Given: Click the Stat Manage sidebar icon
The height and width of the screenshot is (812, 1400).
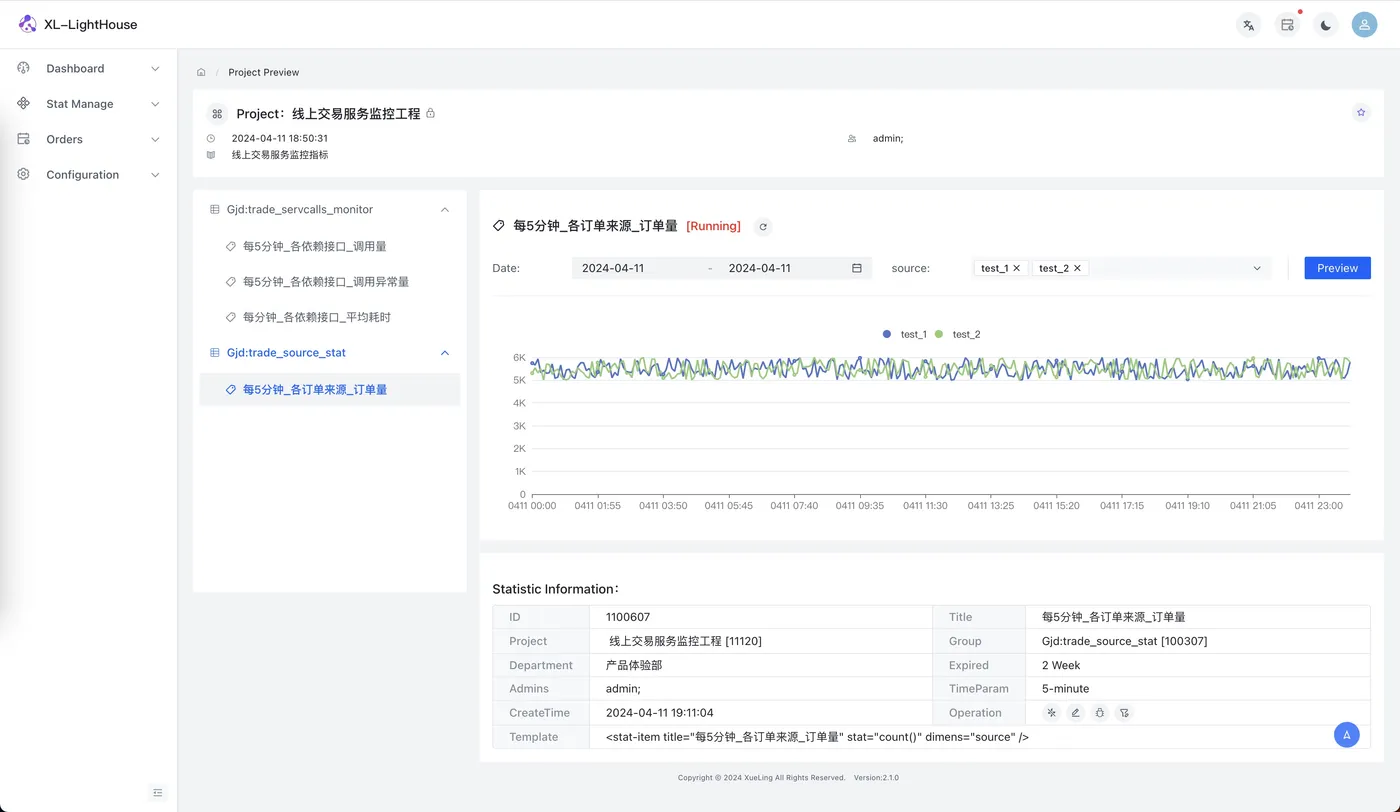Looking at the screenshot, I should tap(24, 104).
